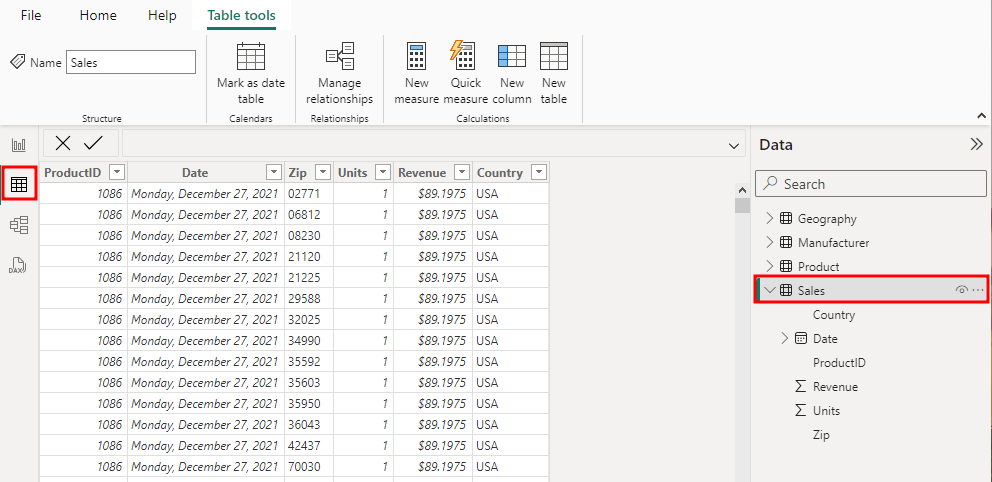Open Report view in left sidebar
Viewport: 992px width, 482px height.
coord(18,145)
